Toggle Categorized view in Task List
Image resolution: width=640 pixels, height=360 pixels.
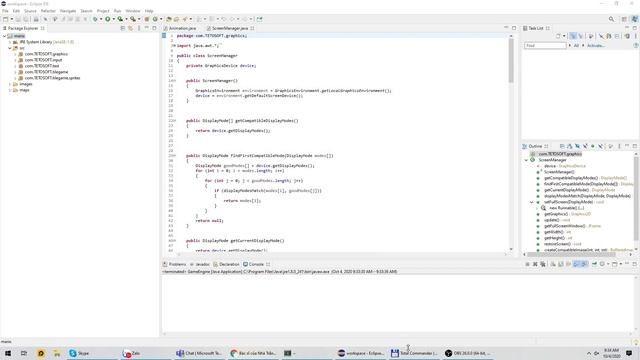click(573, 36)
